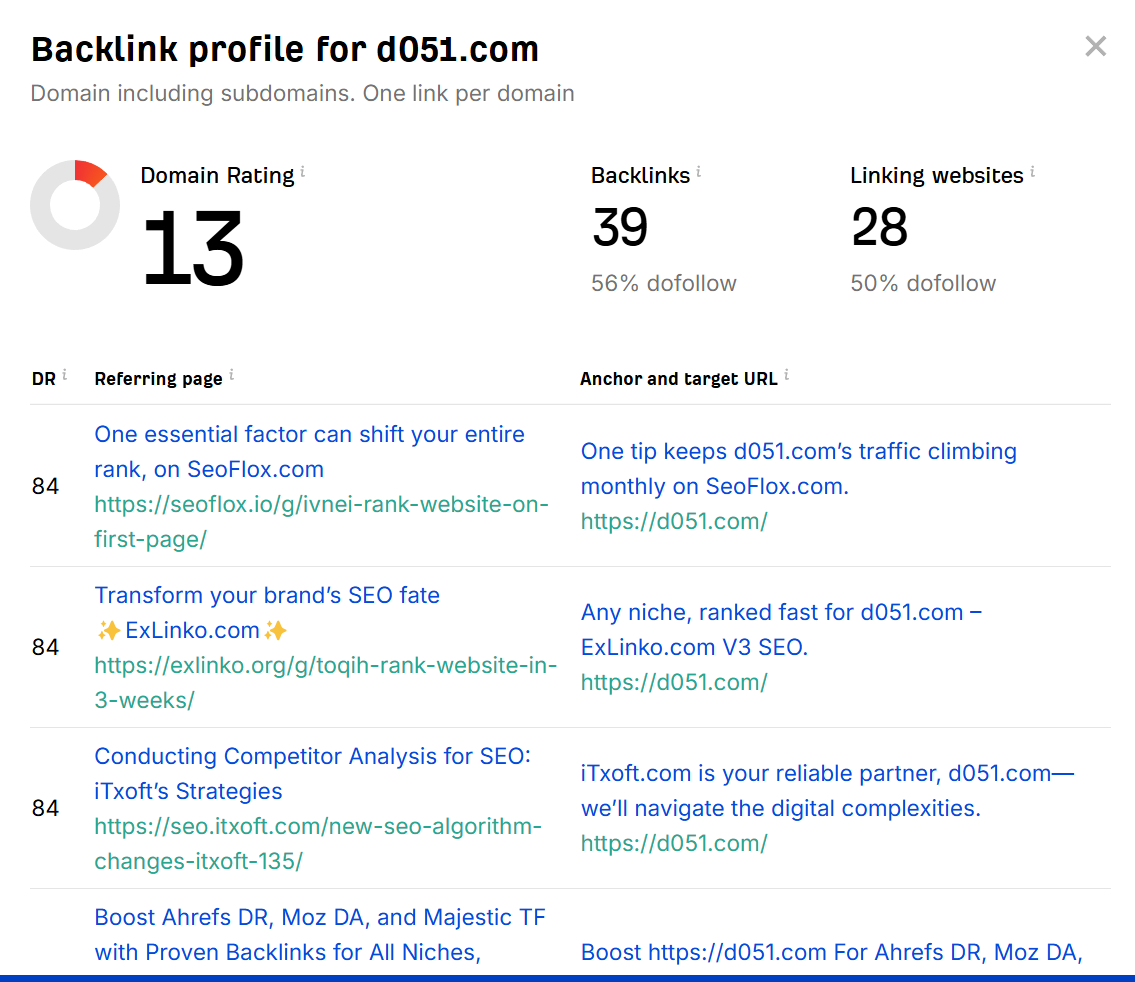Select the Linking websites count 28
This screenshot has width=1135, height=982.
click(879, 227)
